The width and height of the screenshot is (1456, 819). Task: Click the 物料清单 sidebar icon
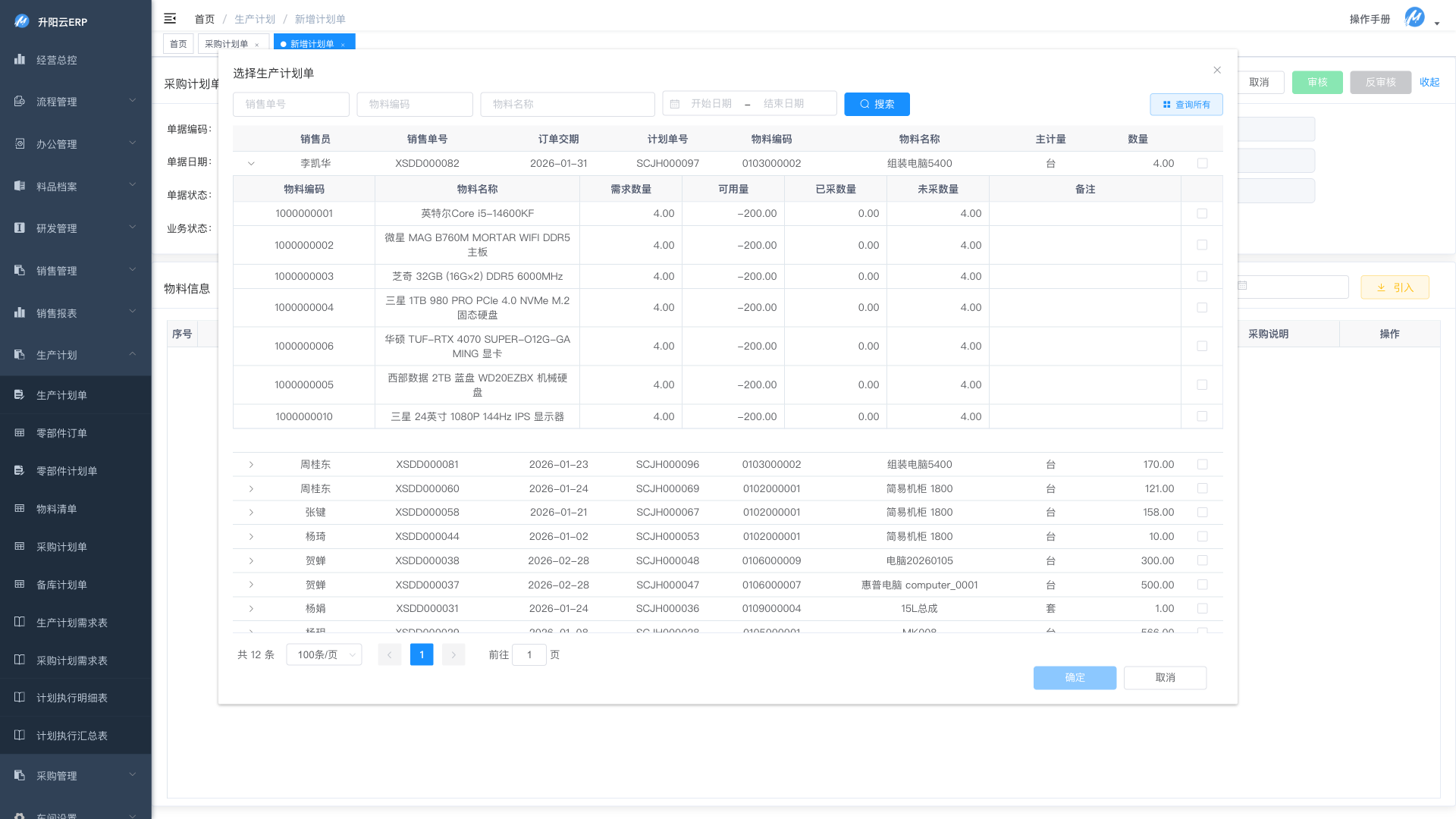tap(20, 508)
